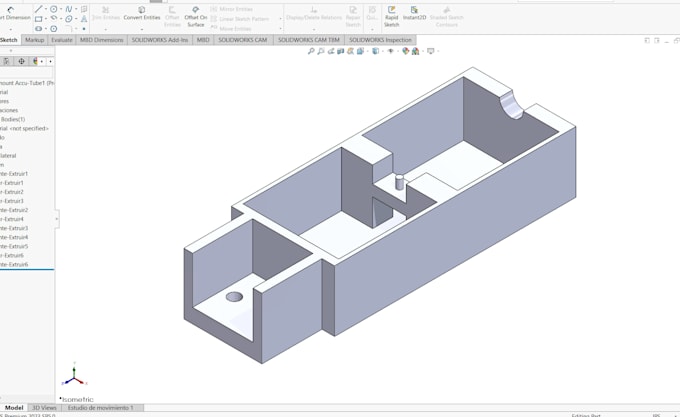680x417 pixels.
Task: Select the 3D Views bottom tab
Action: point(44,408)
